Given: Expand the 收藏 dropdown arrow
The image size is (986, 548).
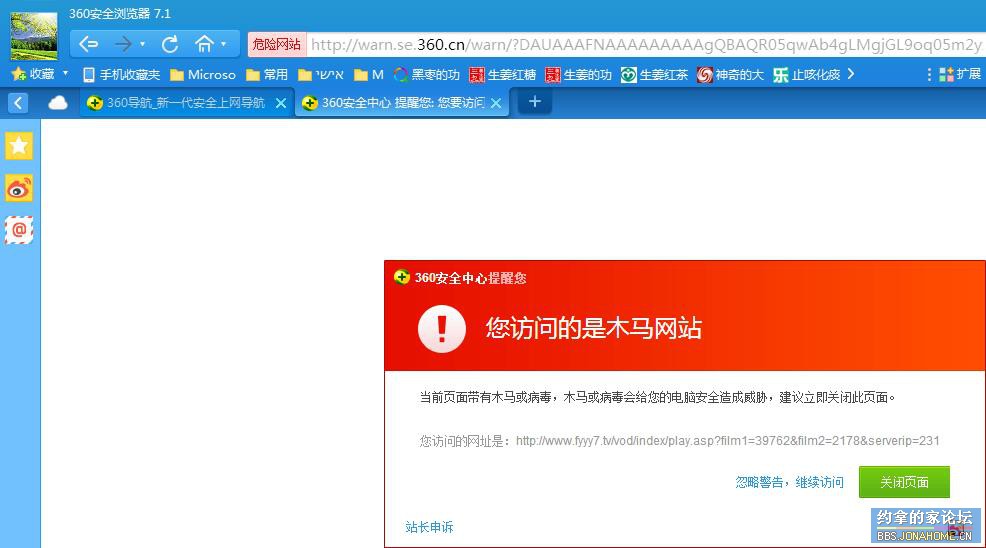Looking at the screenshot, I should point(65,74).
